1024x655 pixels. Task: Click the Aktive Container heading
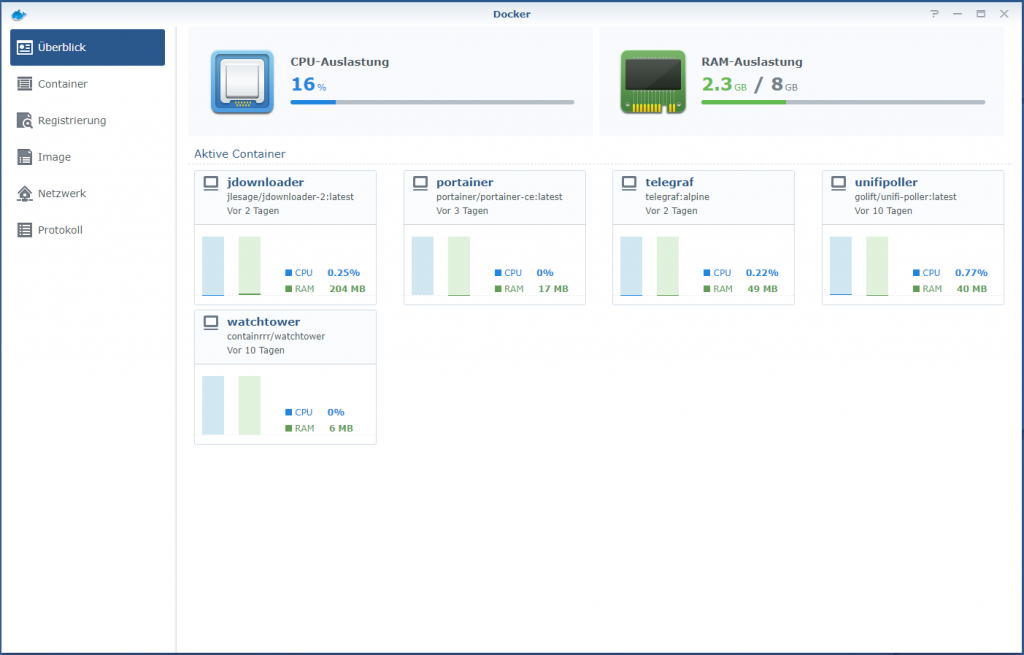[x=240, y=154]
